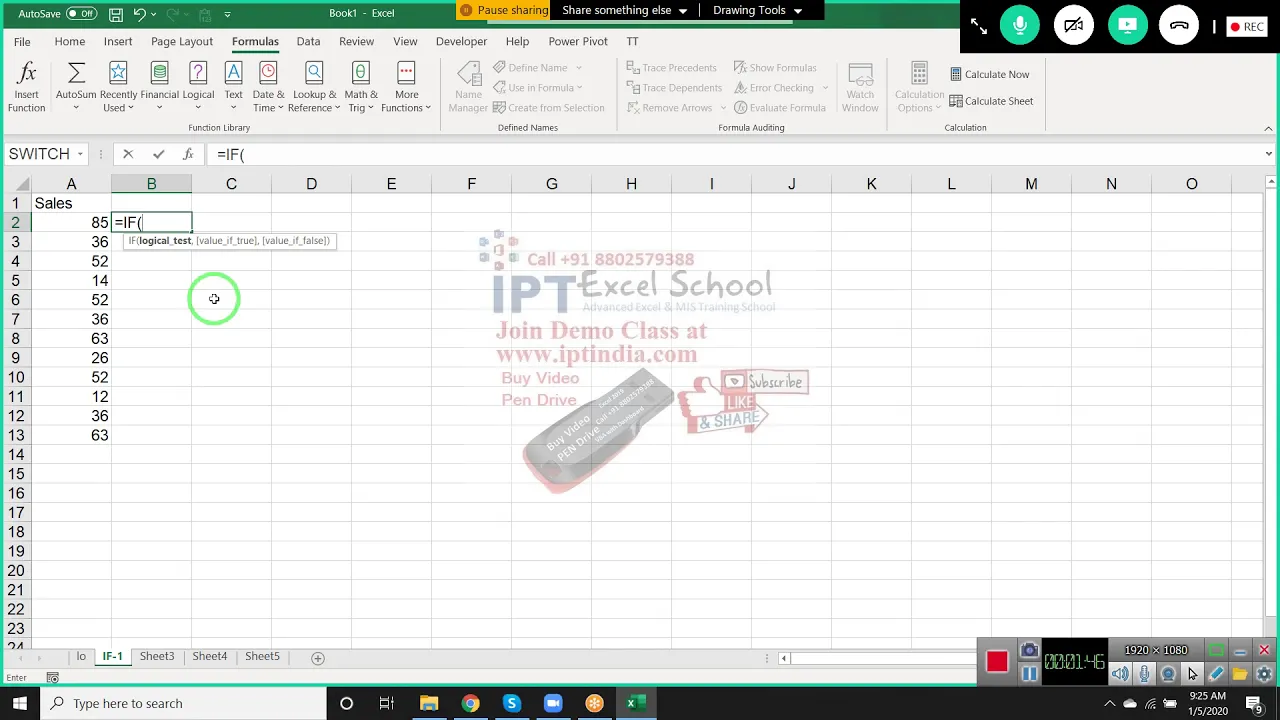Switch to the Data ribbon tab
Viewport: 1280px width, 720px height.
pyautogui.click(x=308, y=41)
